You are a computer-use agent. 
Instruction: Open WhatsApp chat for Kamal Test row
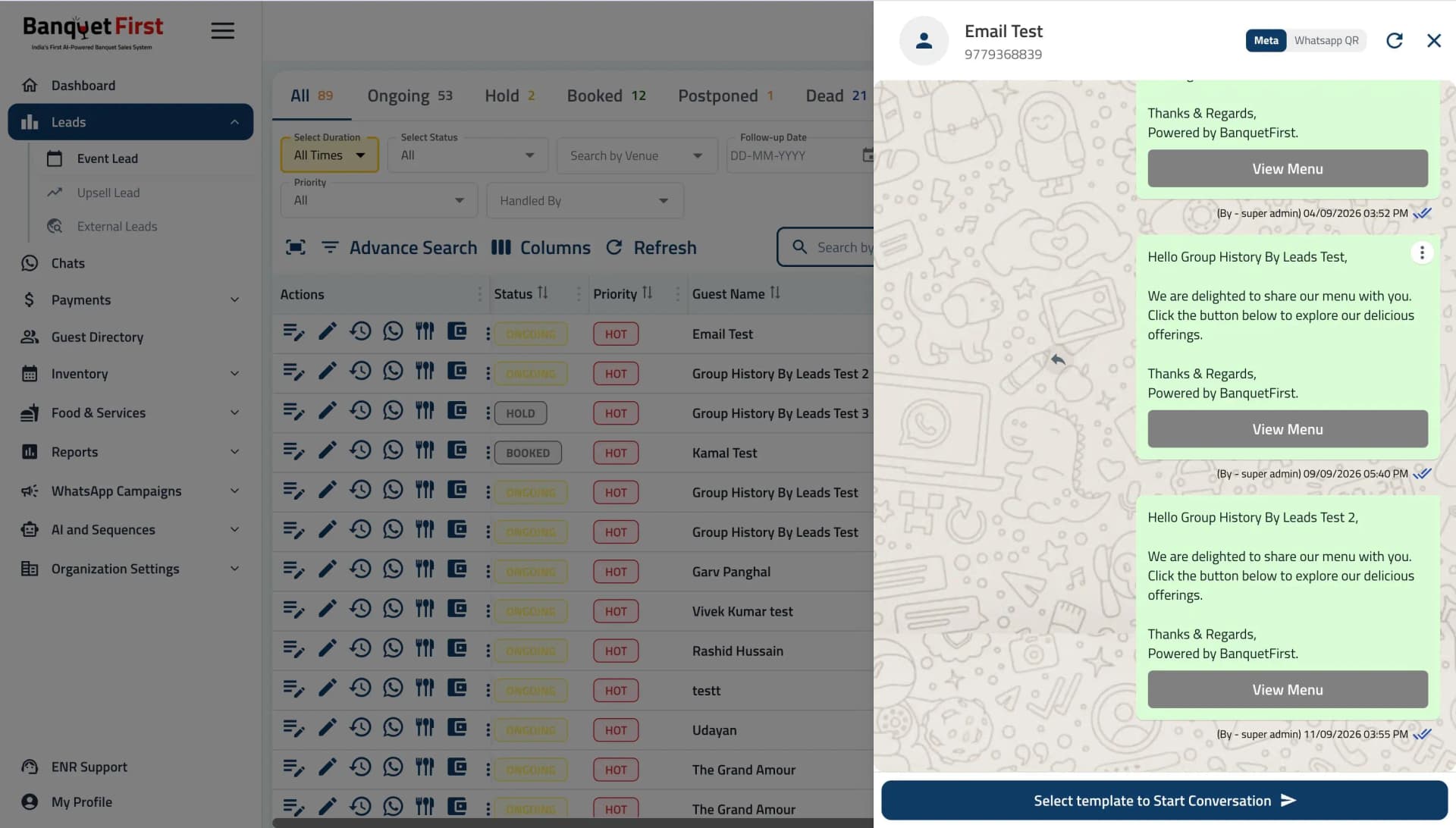pyautogui.click(x=393, y=450)
